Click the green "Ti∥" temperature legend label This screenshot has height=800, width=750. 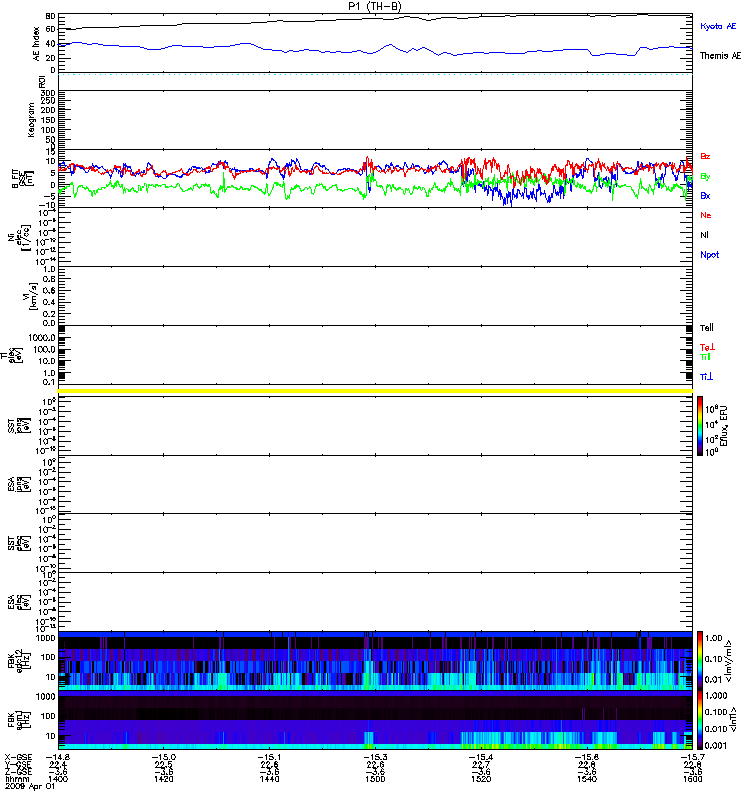pyautogui.click(x=705, y=357)
